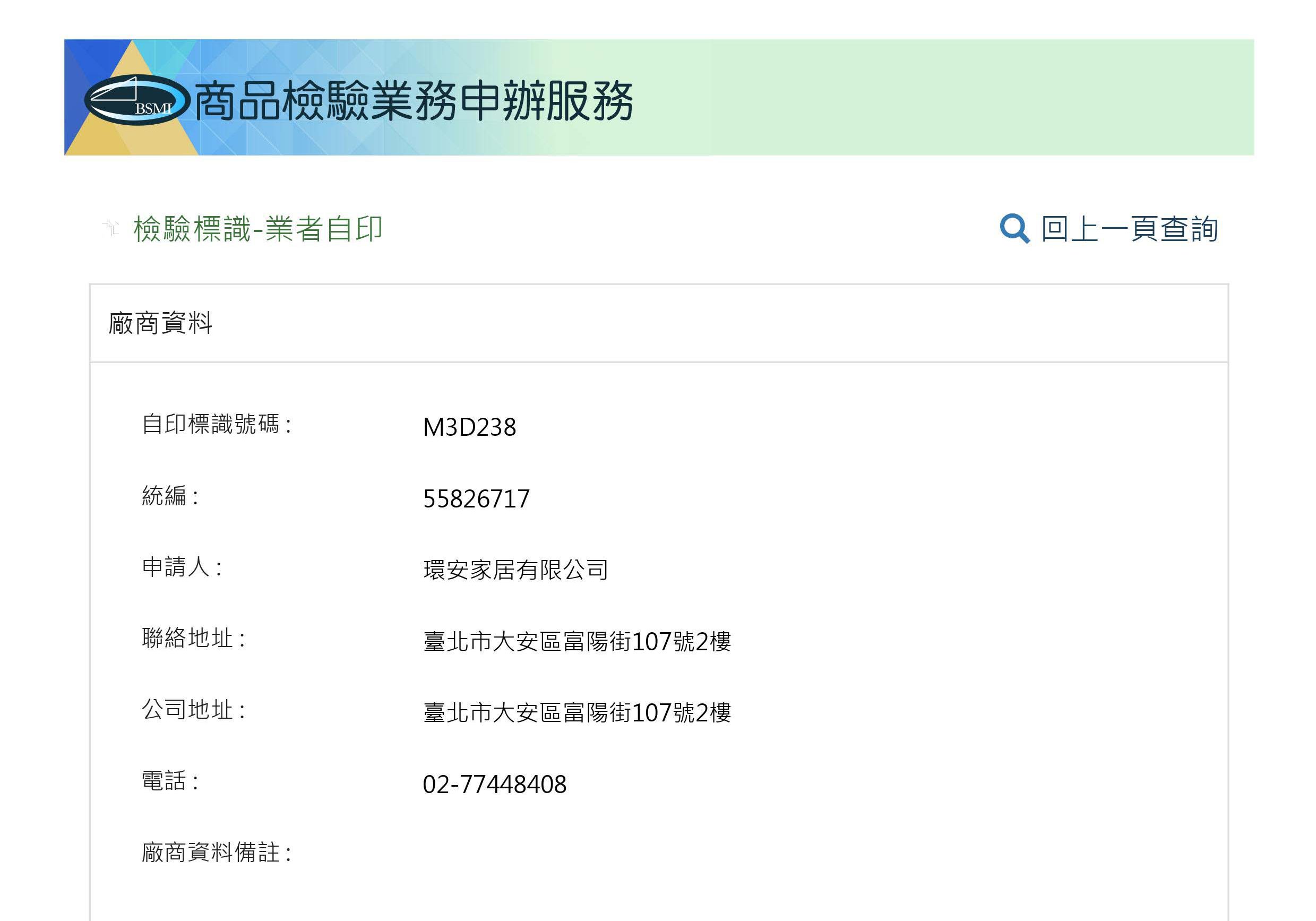Screen dimensions: 1316x921
Task: Click the 聯絡地址 field label
Action: (x=194, y=639)
